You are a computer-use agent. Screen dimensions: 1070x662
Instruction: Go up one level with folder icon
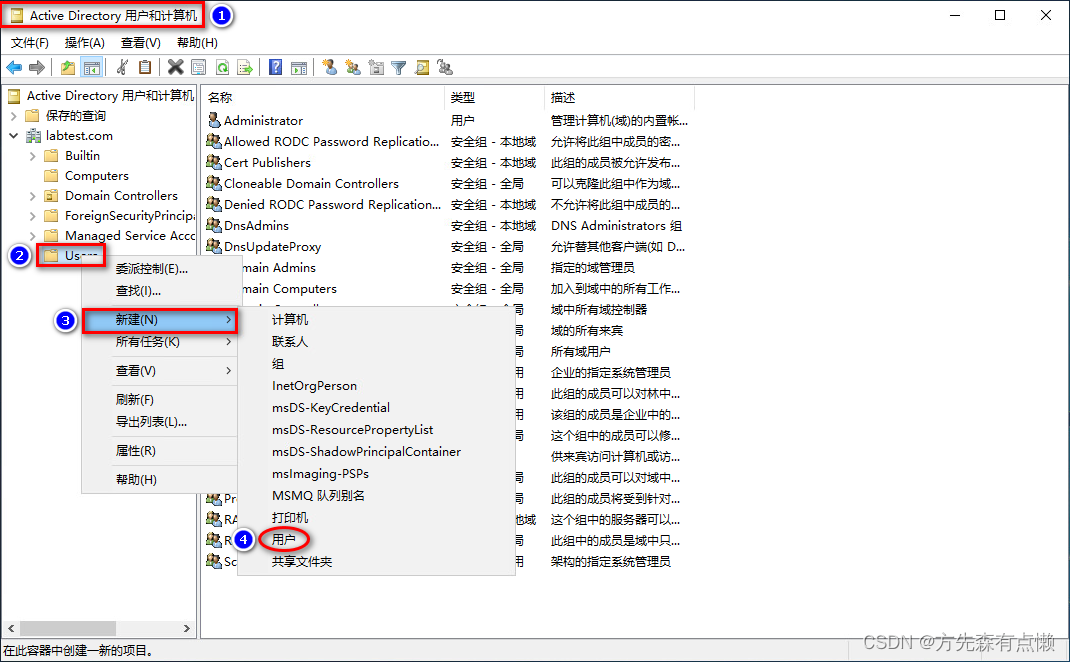tap(68, 67)
